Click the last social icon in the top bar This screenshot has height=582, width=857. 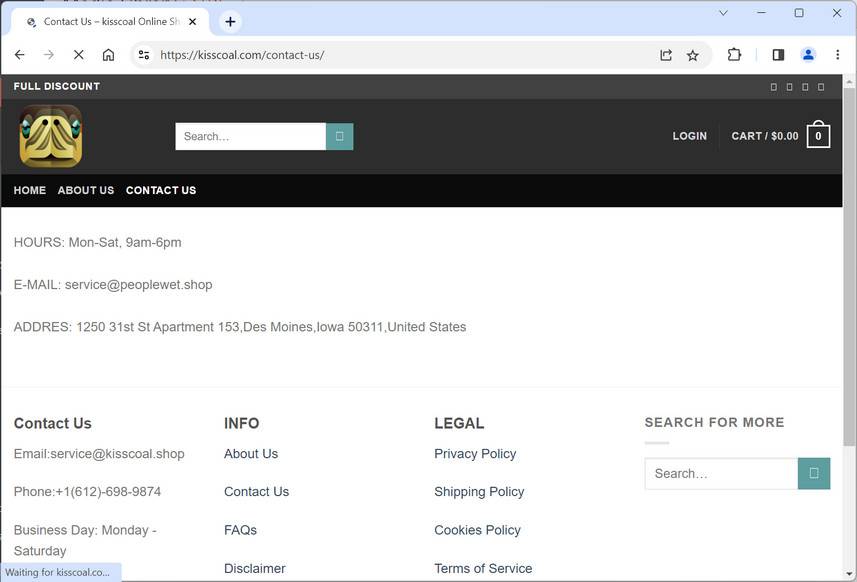(821, 87)
